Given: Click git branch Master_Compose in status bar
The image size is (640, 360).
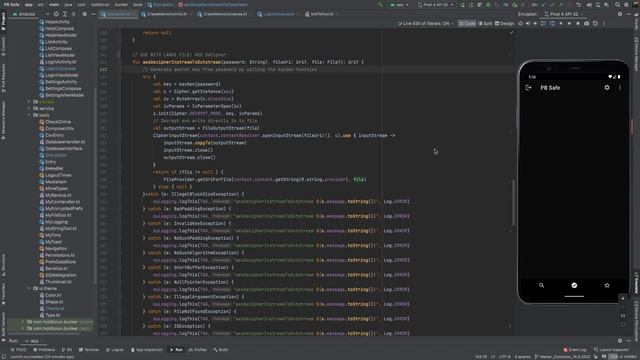Looking at the screenshot, I should click(x=562, y=357).
